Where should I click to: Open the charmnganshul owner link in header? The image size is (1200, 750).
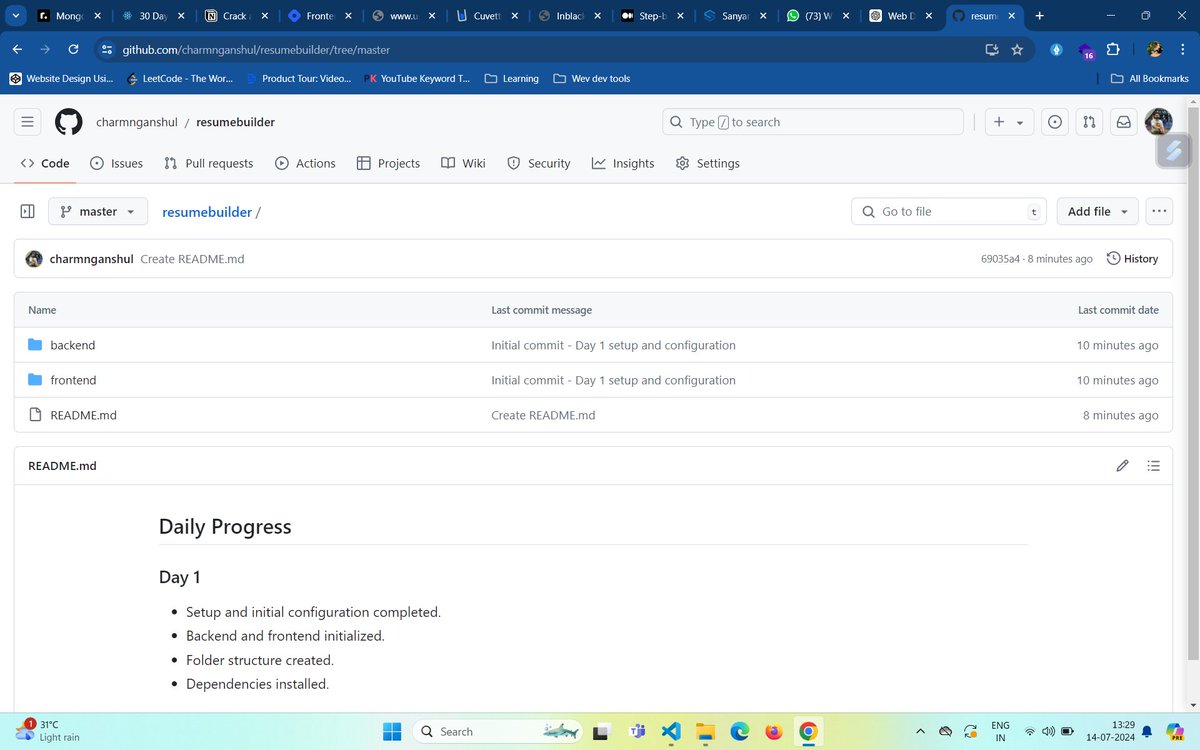tap(136, 122)
